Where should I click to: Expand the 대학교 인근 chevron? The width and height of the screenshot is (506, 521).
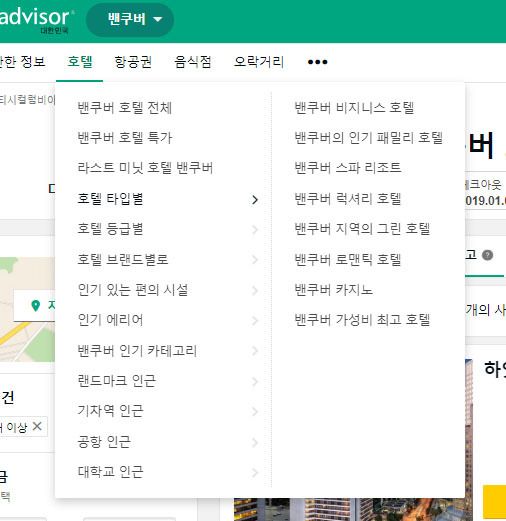pos(255,473)
